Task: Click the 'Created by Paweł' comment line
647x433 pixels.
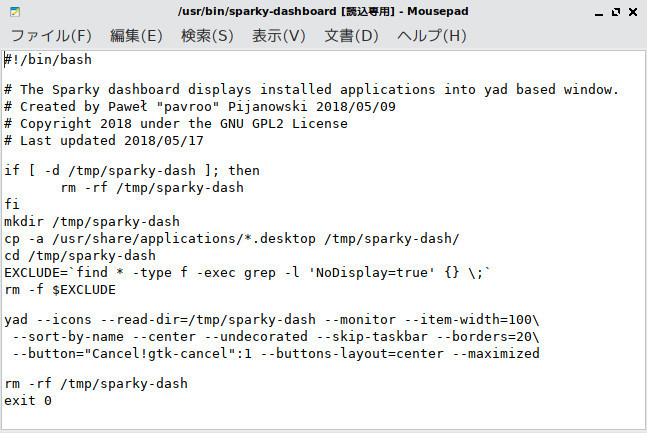Action: click(200, 106)
